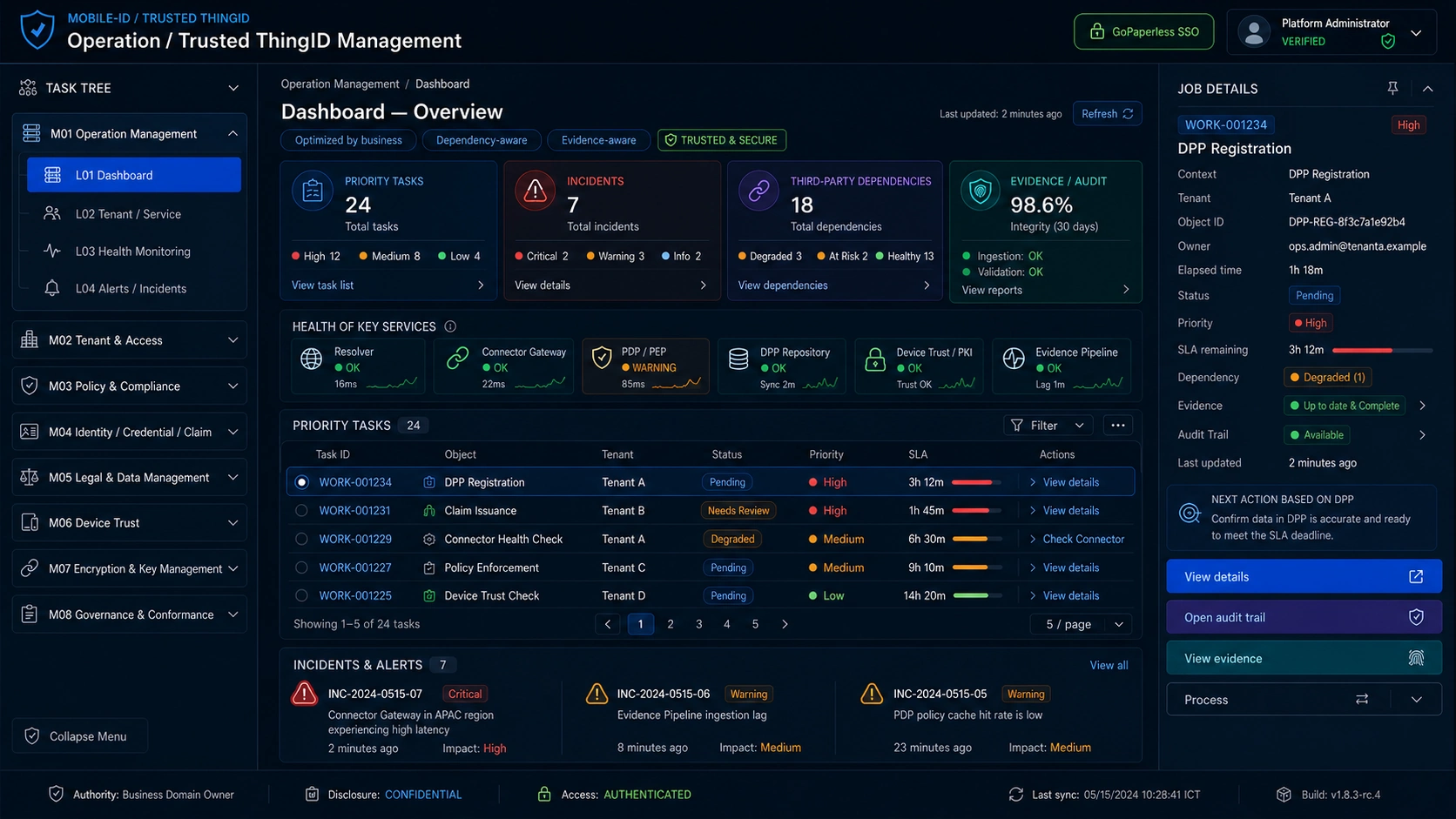Expand M02 Tenant & Access
1456x819 pixels.
[130, 340]
